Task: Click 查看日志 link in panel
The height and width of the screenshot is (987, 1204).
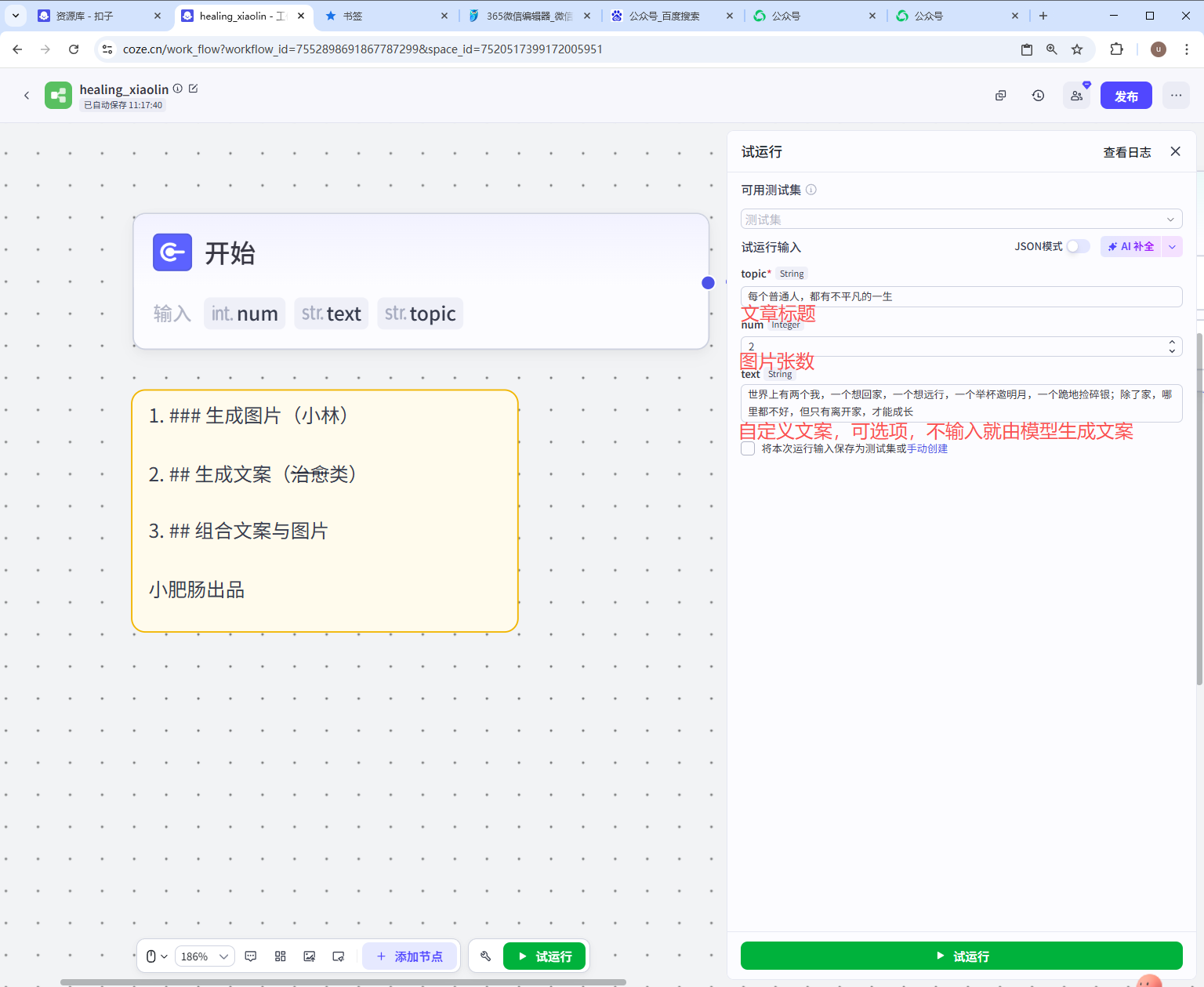Action: [1127, 152]
